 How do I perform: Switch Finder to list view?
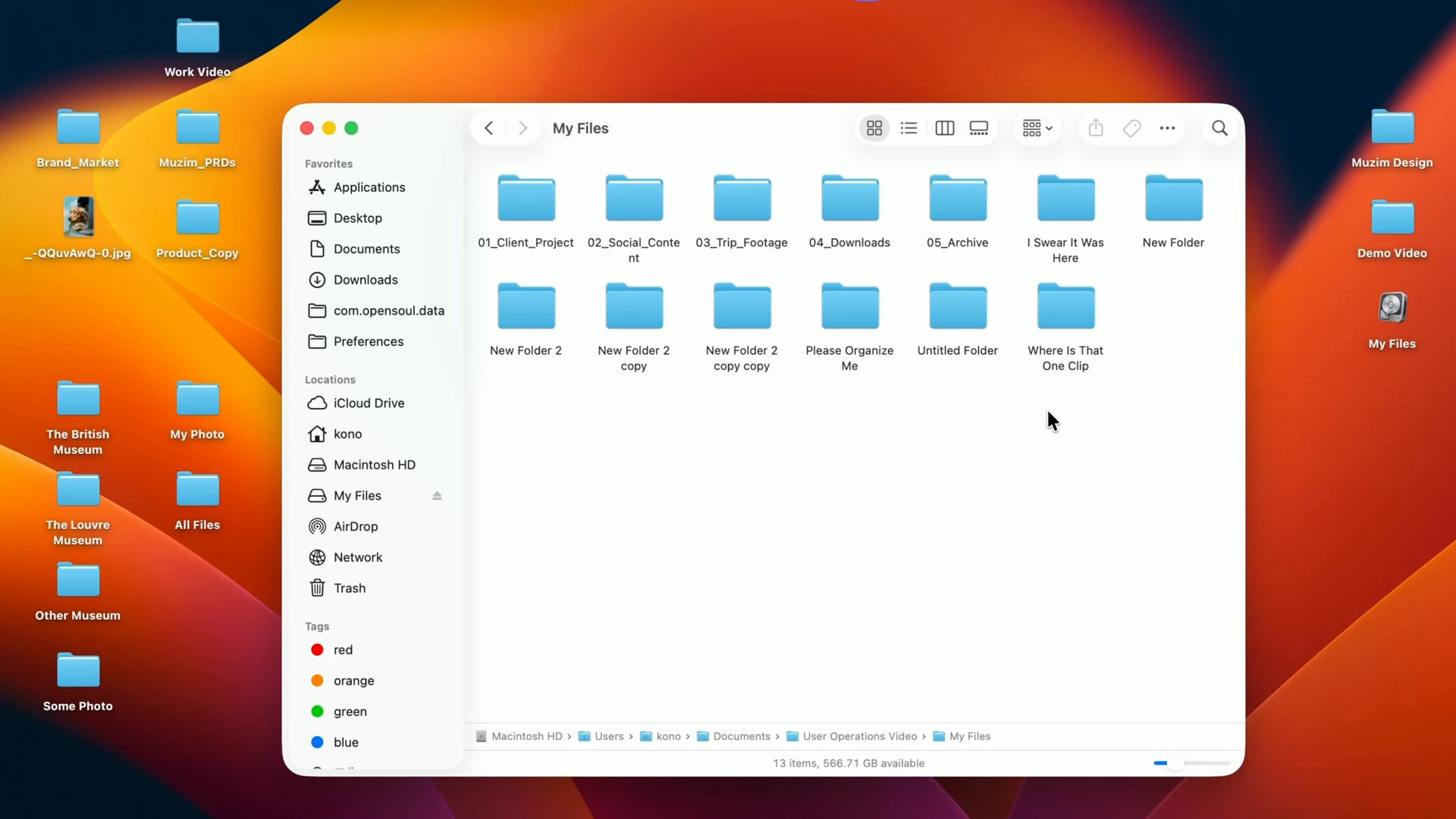pos(909,128)
